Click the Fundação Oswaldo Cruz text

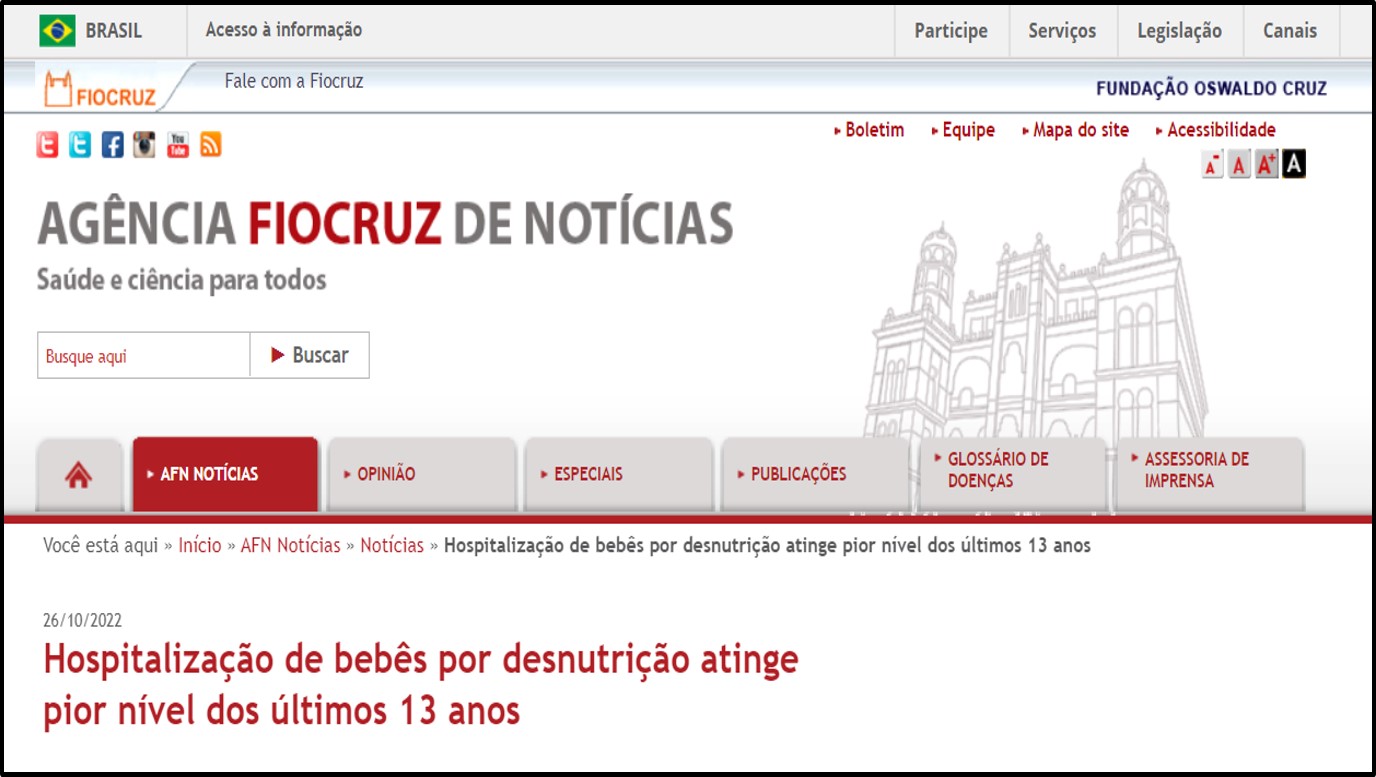coord(1211,89)
